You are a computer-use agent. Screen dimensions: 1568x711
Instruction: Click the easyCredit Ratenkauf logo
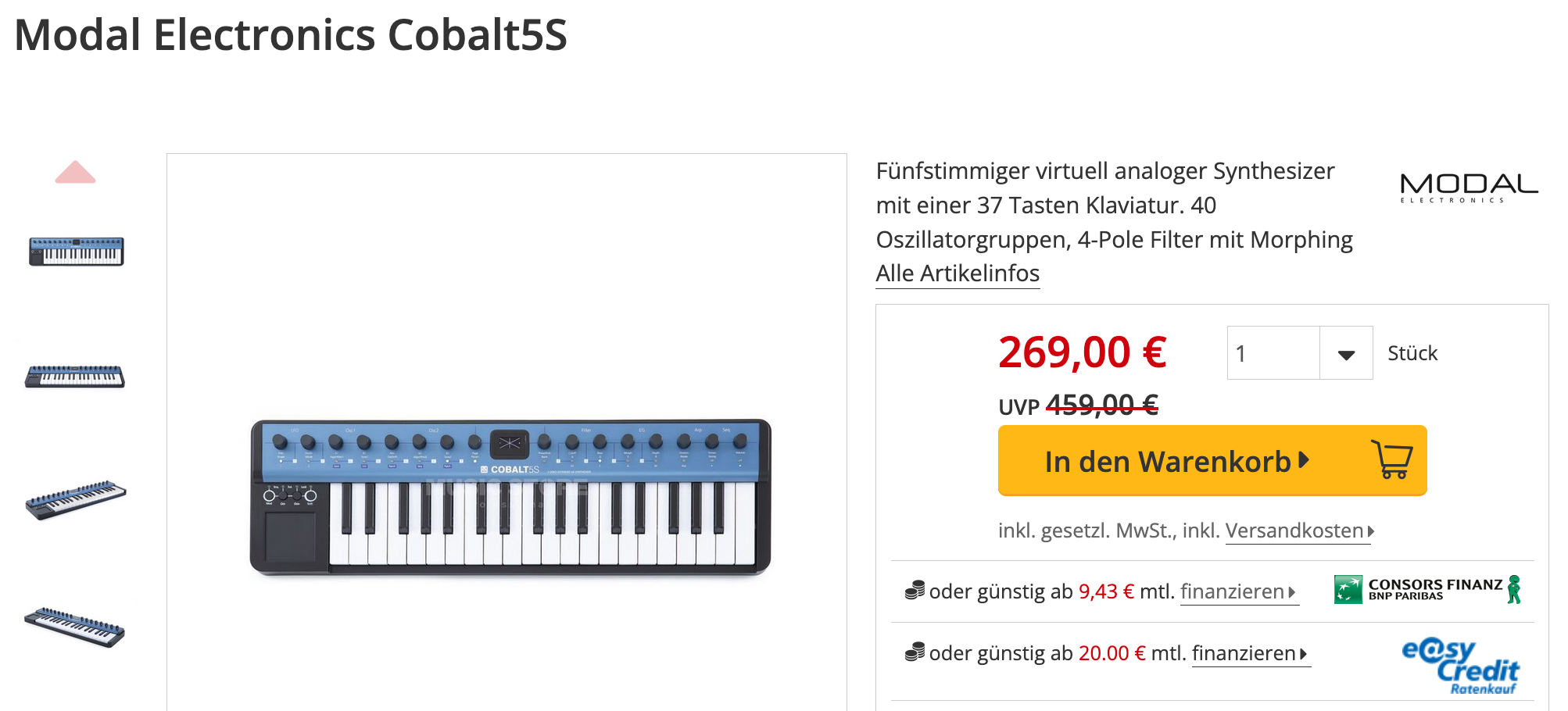click(1460, 666)
